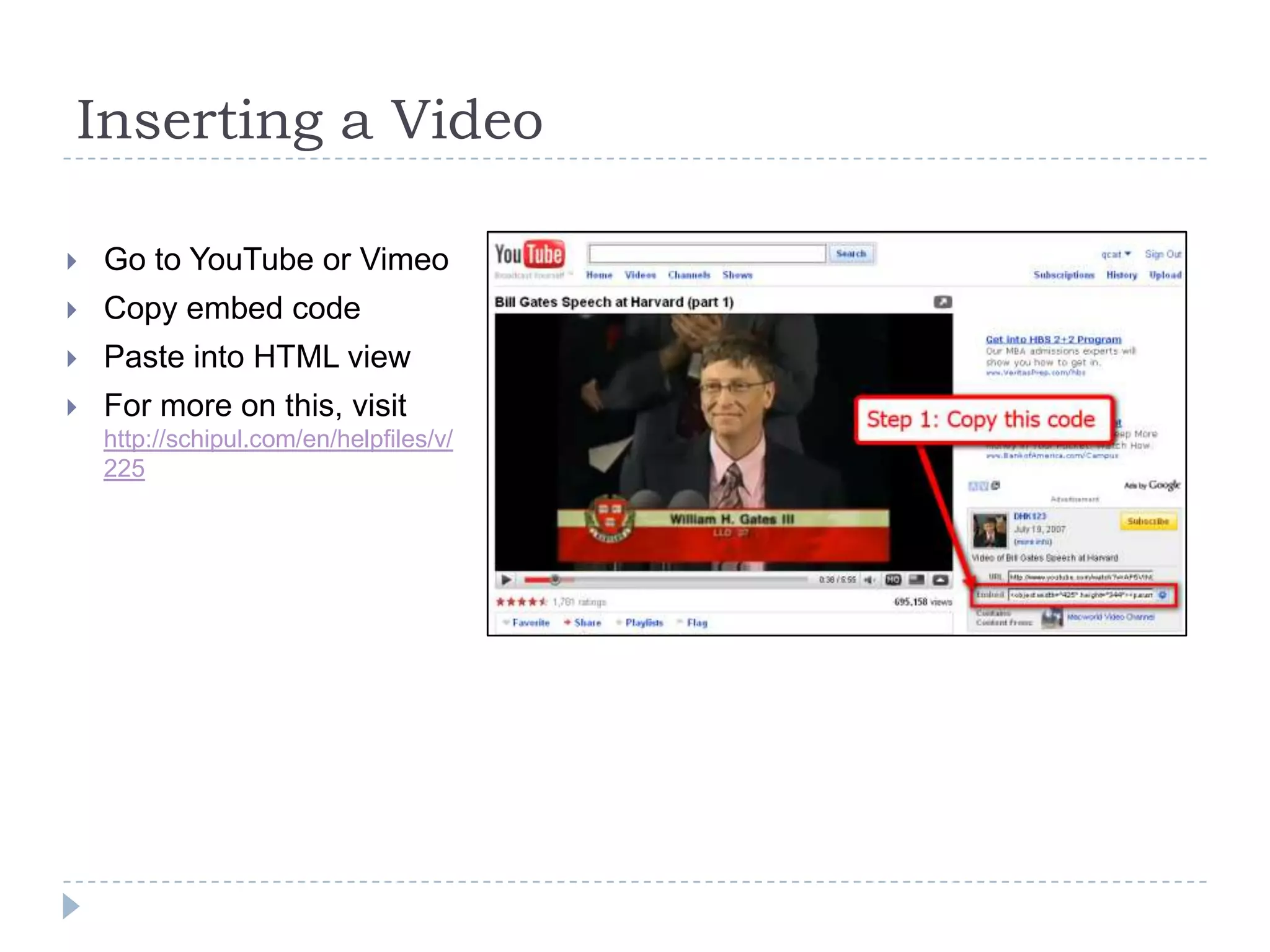Click the www.VeritasPrep.com/hbs ad URL
The height and width of the screenshot is (952, 1270).
click(x=1036, y=372)
